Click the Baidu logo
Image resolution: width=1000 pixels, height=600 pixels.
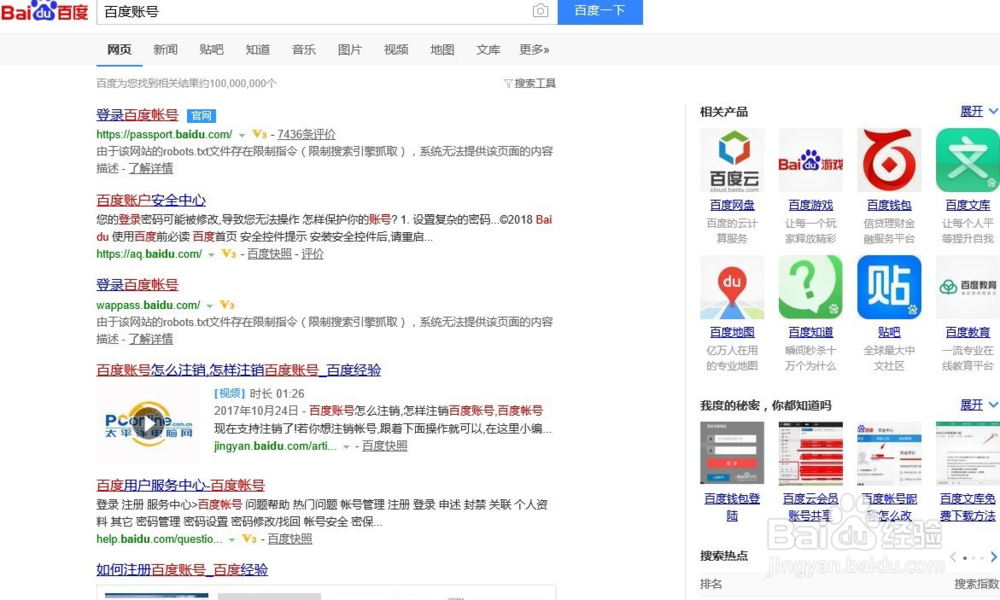click(44, 11)
